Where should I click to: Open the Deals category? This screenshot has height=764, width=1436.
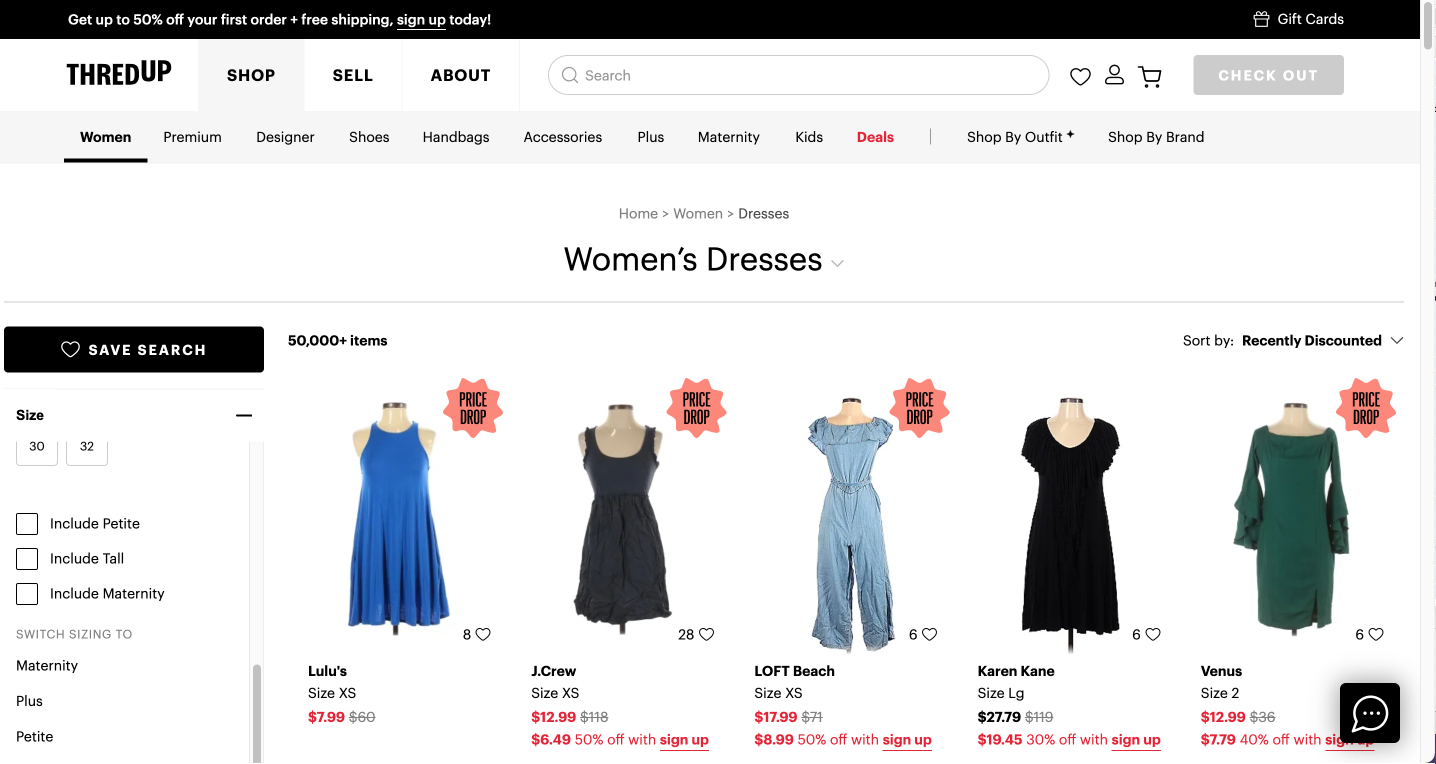point(875,137)
